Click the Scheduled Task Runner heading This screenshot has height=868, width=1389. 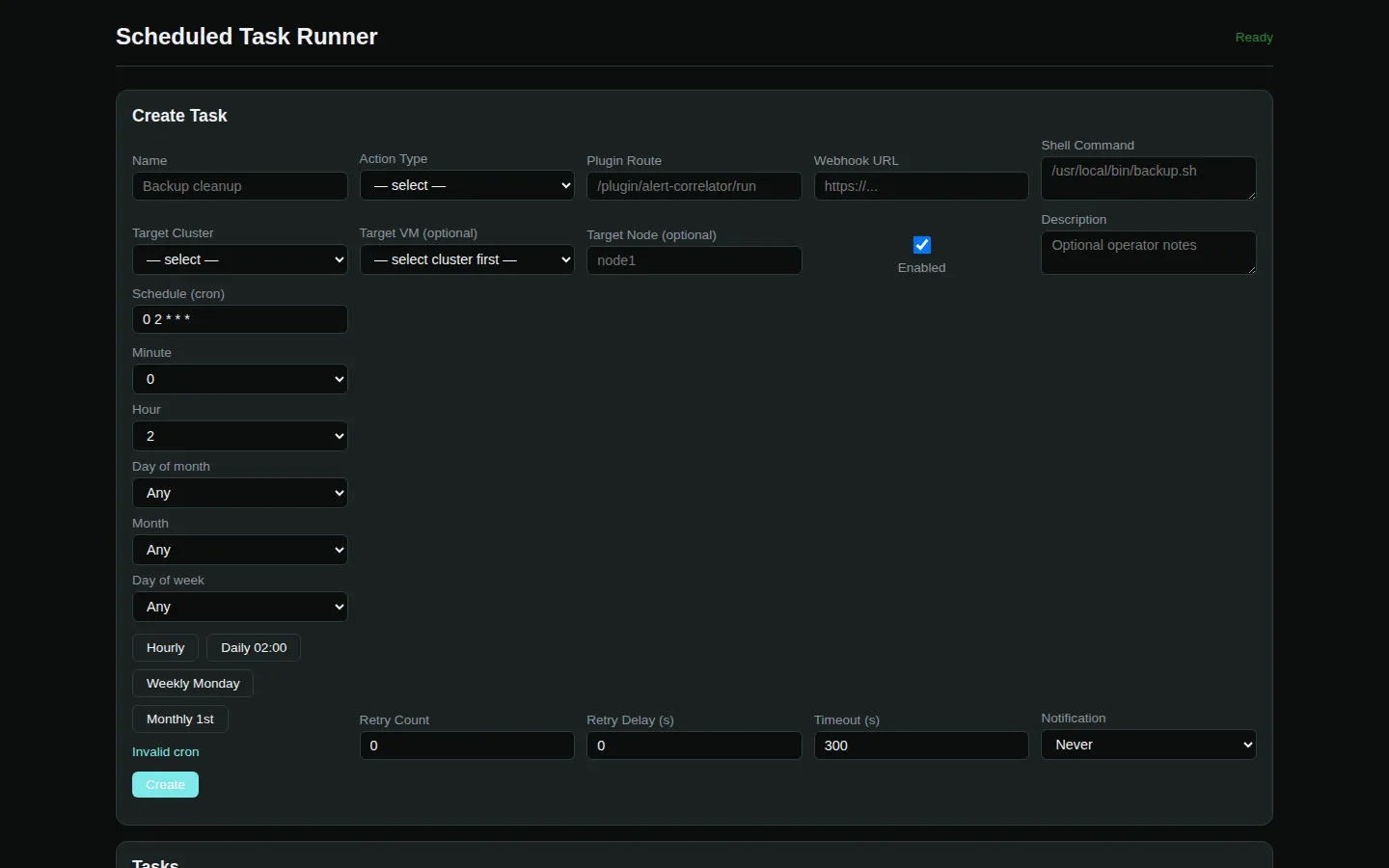(247, 37)
